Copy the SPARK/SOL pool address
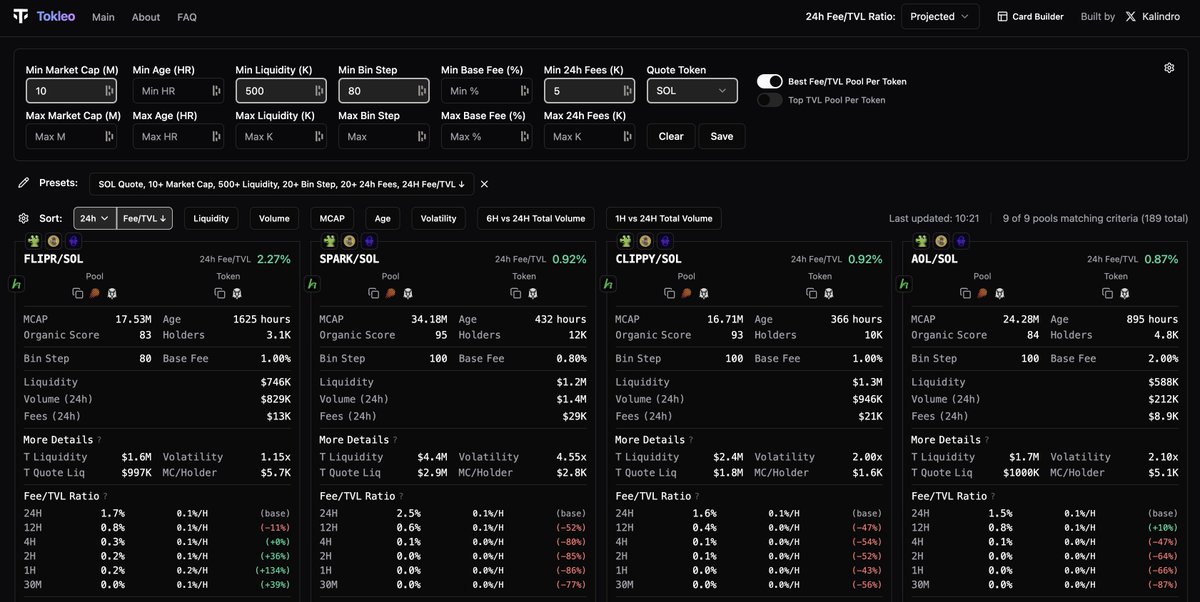Screen dimensions: 1200x602 click(x=373, y=293)
